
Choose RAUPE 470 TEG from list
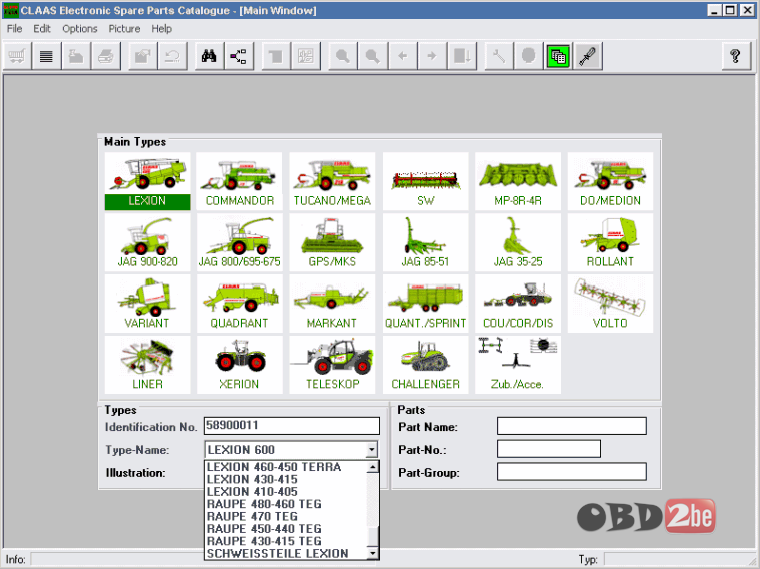coord(285,517)
